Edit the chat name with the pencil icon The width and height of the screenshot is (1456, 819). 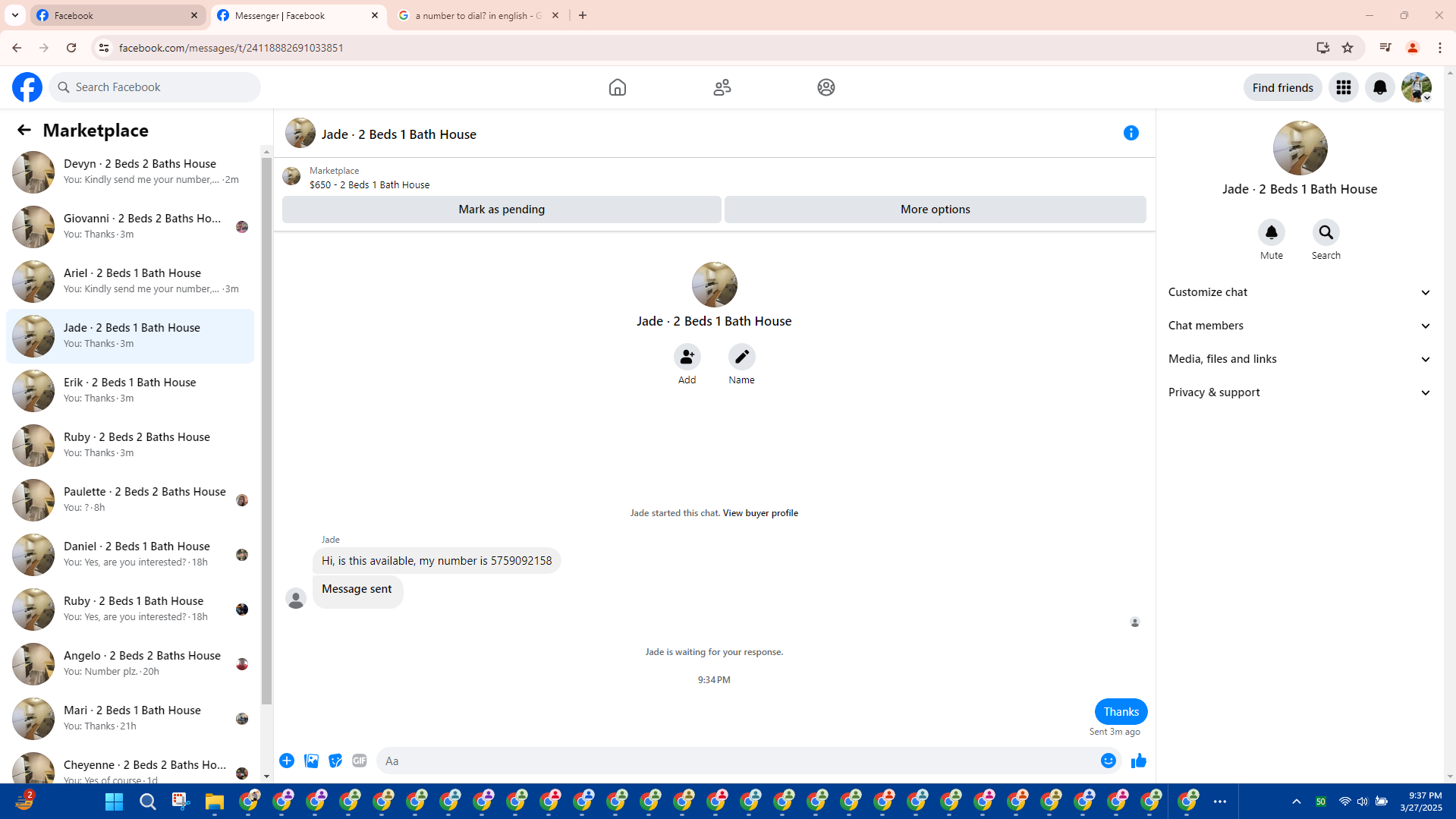[x=742, y=357]
